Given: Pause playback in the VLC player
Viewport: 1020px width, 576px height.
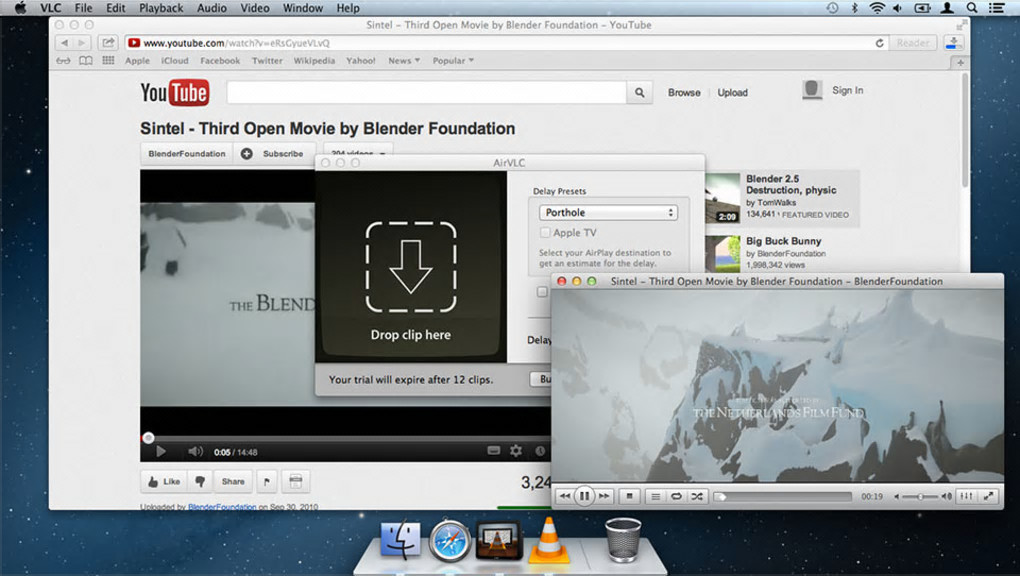Looking at the screenshot, I should click(x=584, y=496).
